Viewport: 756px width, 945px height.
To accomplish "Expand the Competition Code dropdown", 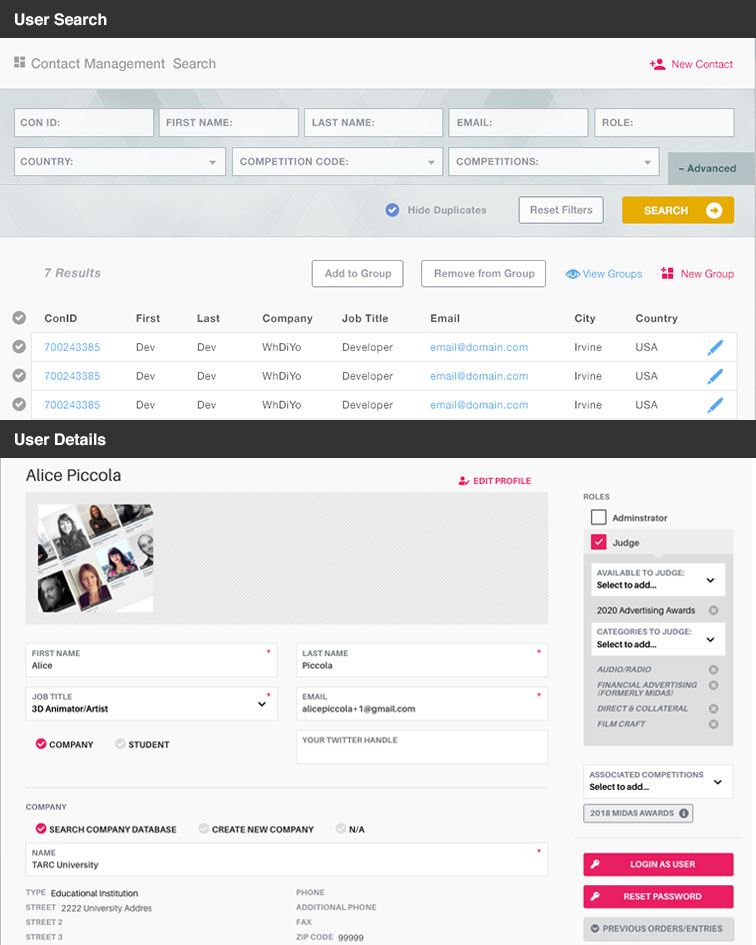I will 337,162.
